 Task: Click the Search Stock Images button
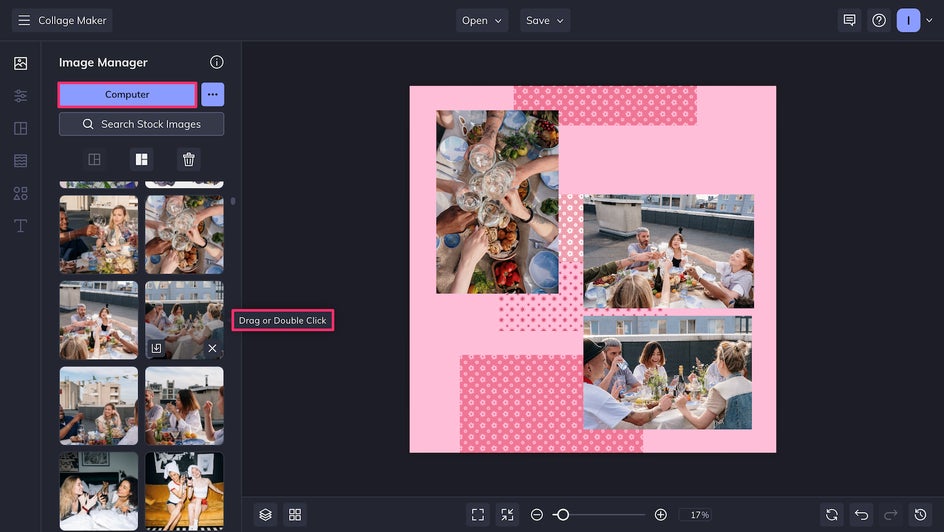pos(141,124)
